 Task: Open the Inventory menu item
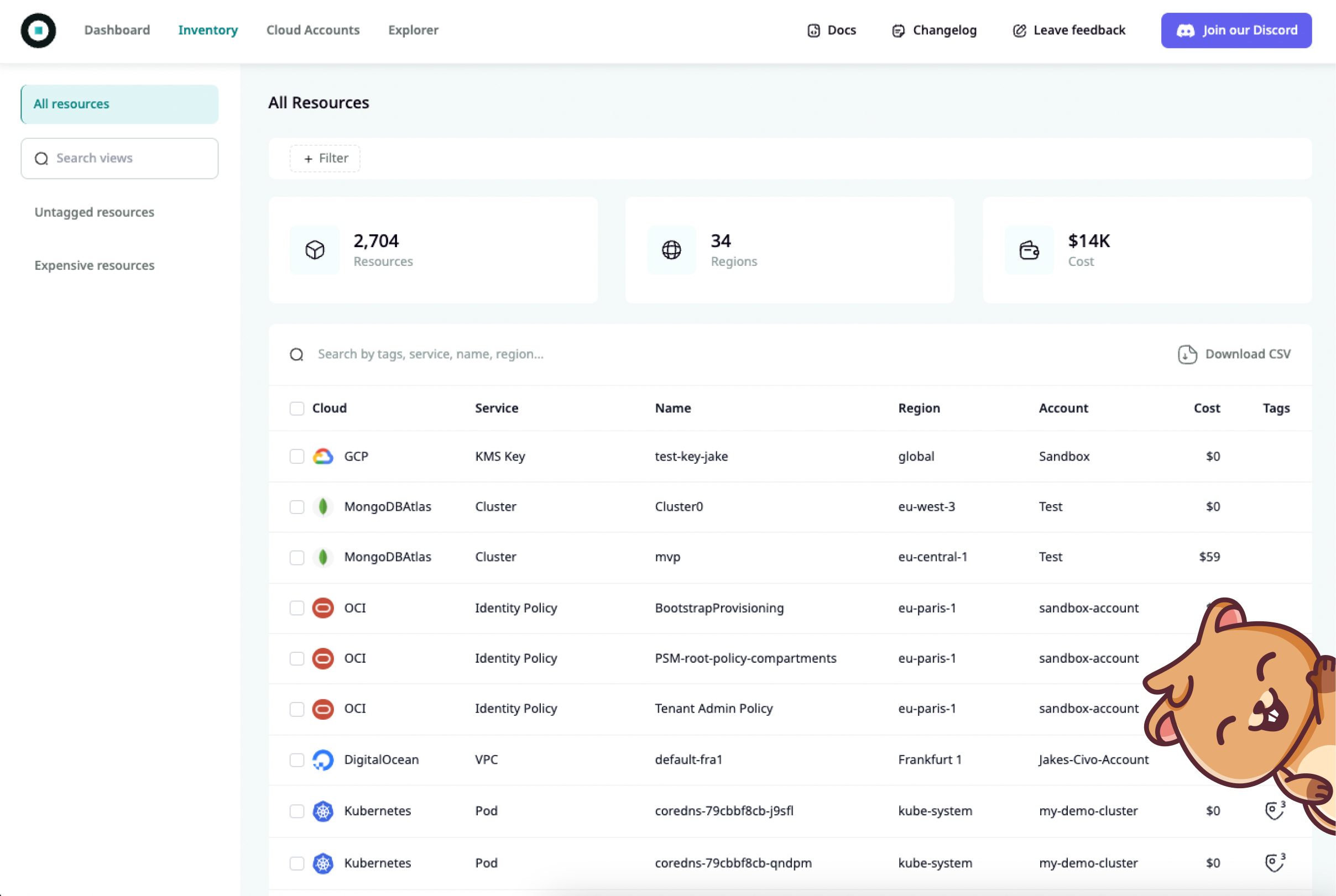click(x=208, y=29)
